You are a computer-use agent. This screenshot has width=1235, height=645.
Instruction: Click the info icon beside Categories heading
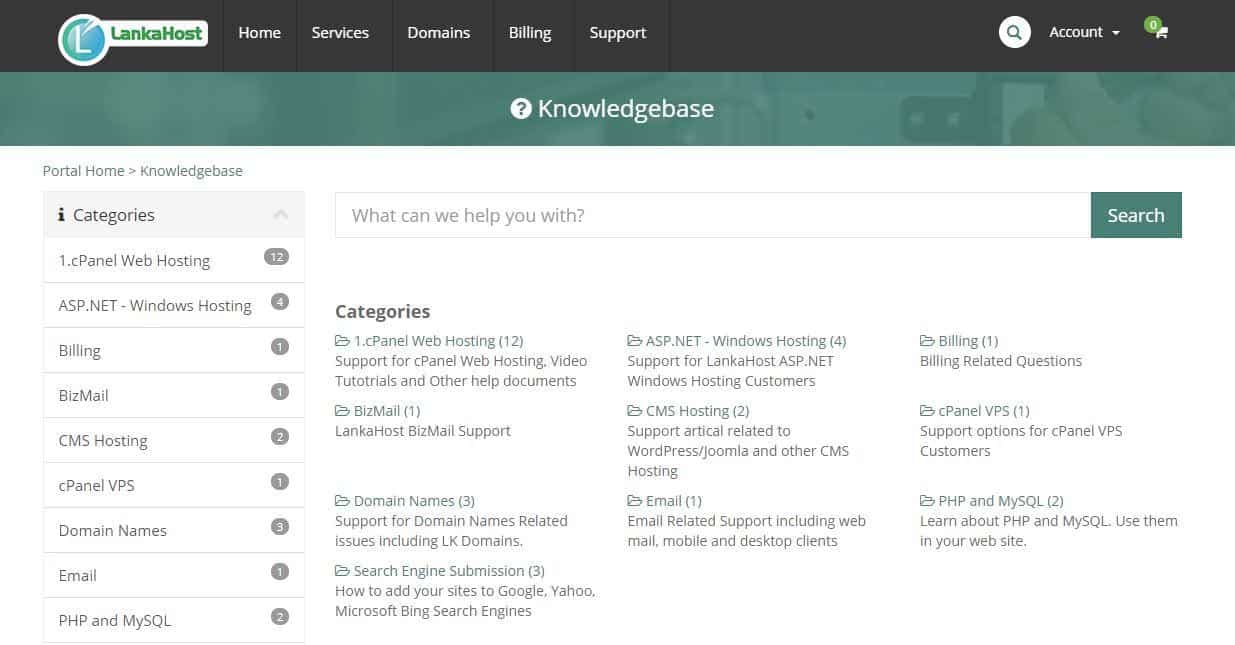click(x=61, y=215)
